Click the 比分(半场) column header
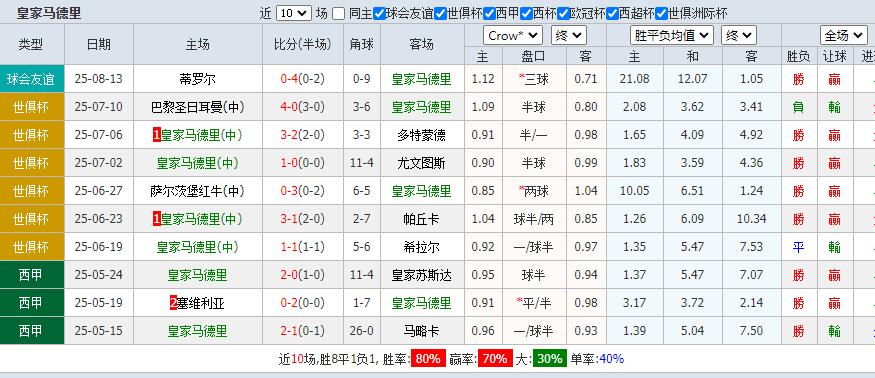875x378 pixels. [x=302, y=44]
